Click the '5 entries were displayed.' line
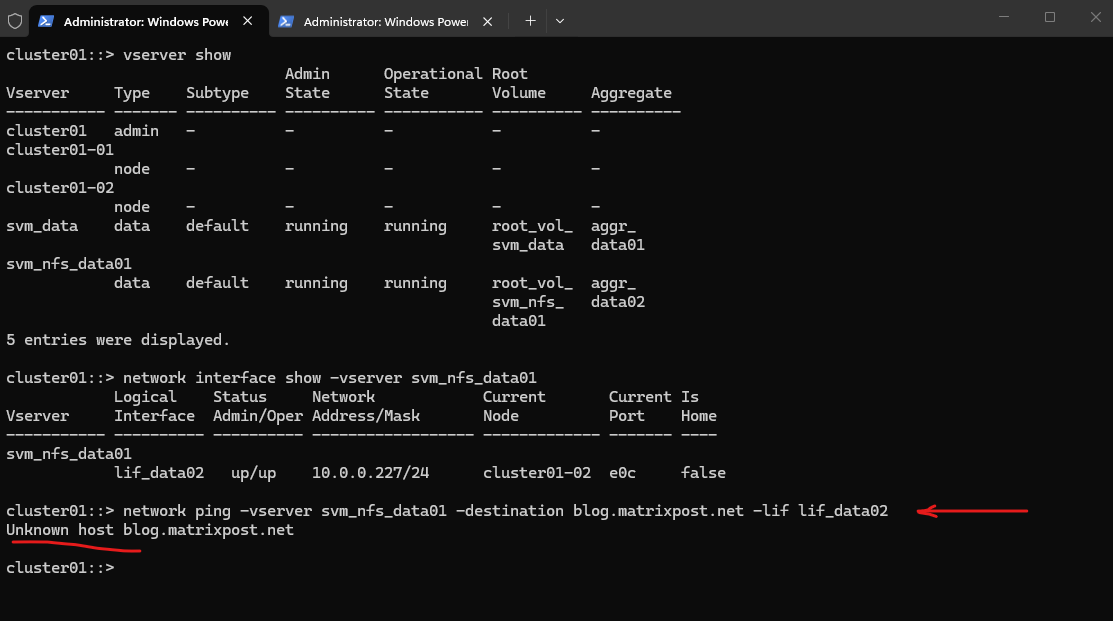The width and height of the screenshot is (1113, 621). click(118, 340)
